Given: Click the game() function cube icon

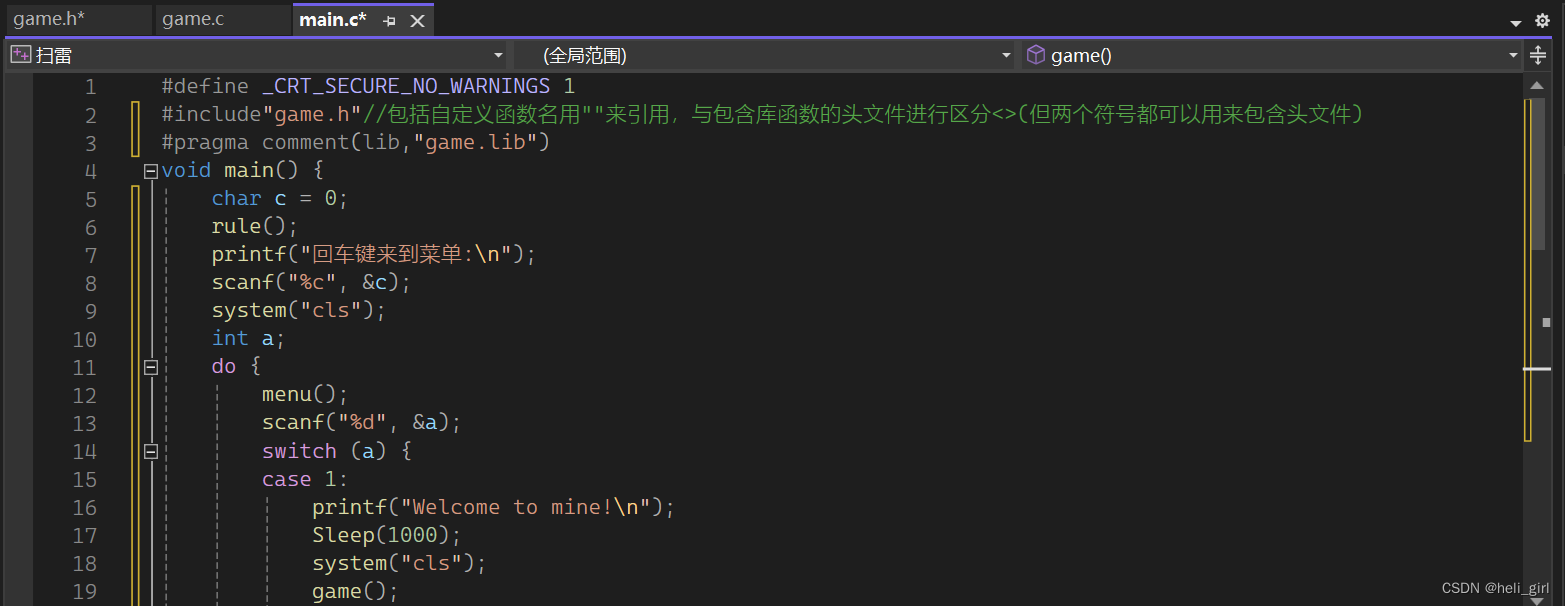Looking at the screenshot, I should coord(1036,55).
